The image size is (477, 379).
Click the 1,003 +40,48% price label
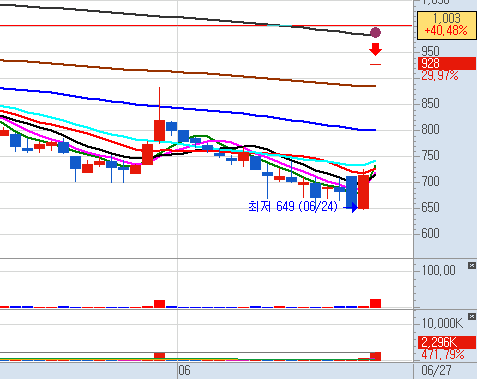446,25
